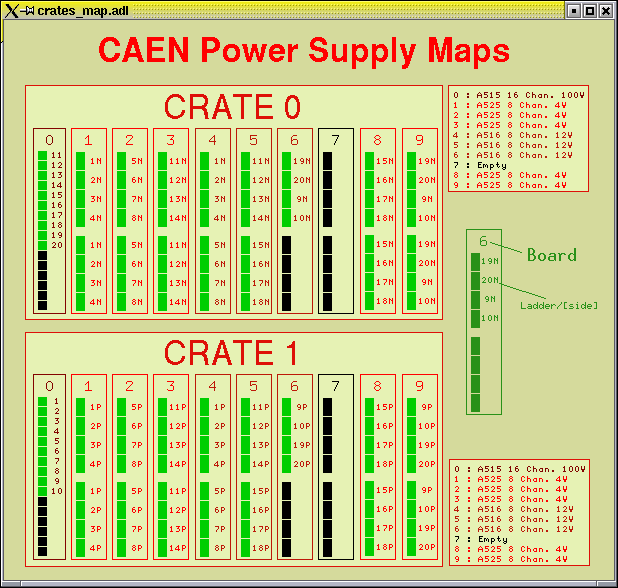Click 10P label in Crate 1 board 6
Image resolution: width=618 pixels, height=588 pixels.
coord(302,426)
